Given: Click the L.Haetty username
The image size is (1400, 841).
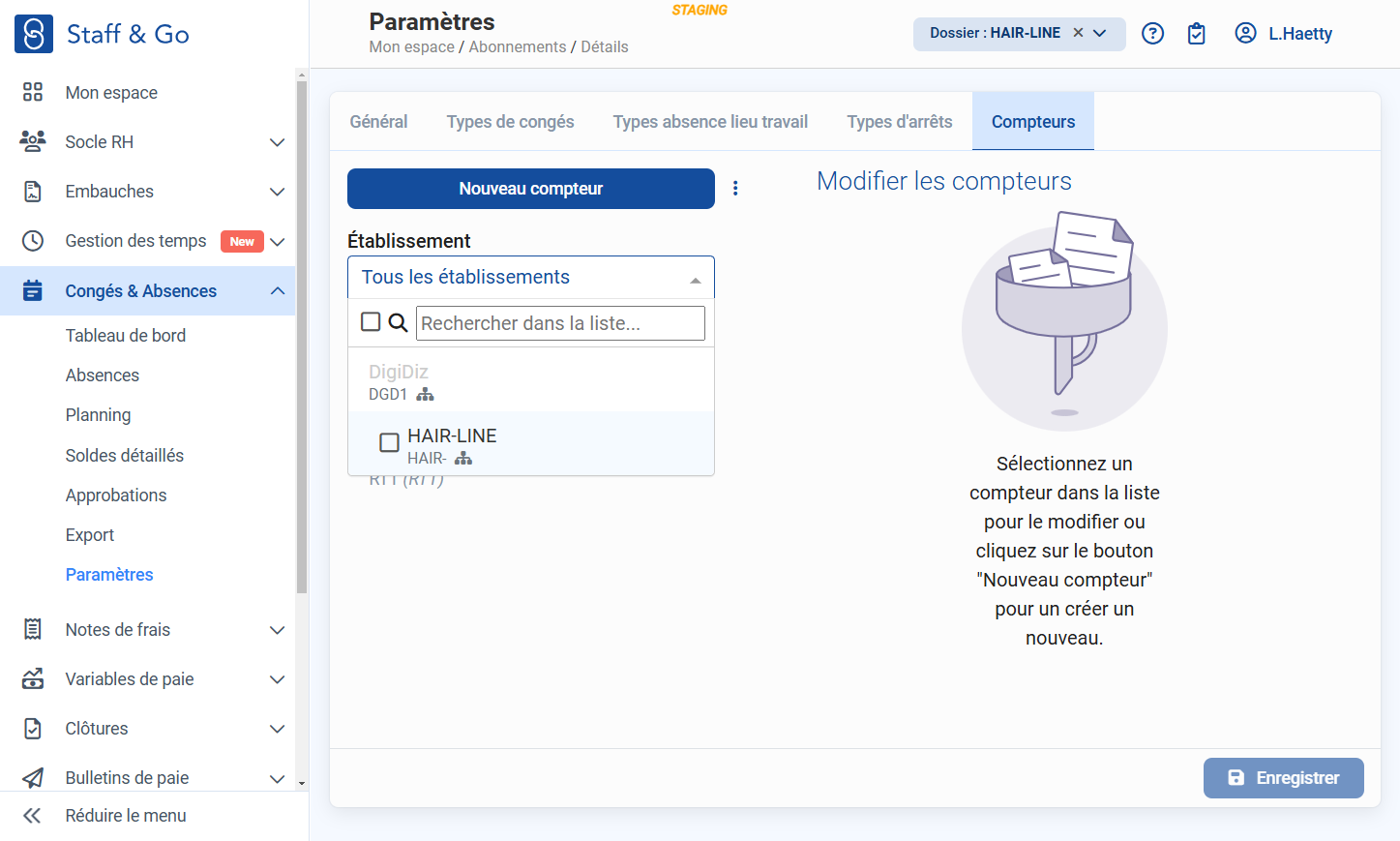Looking at the screenshot, I should point(1300,34).
